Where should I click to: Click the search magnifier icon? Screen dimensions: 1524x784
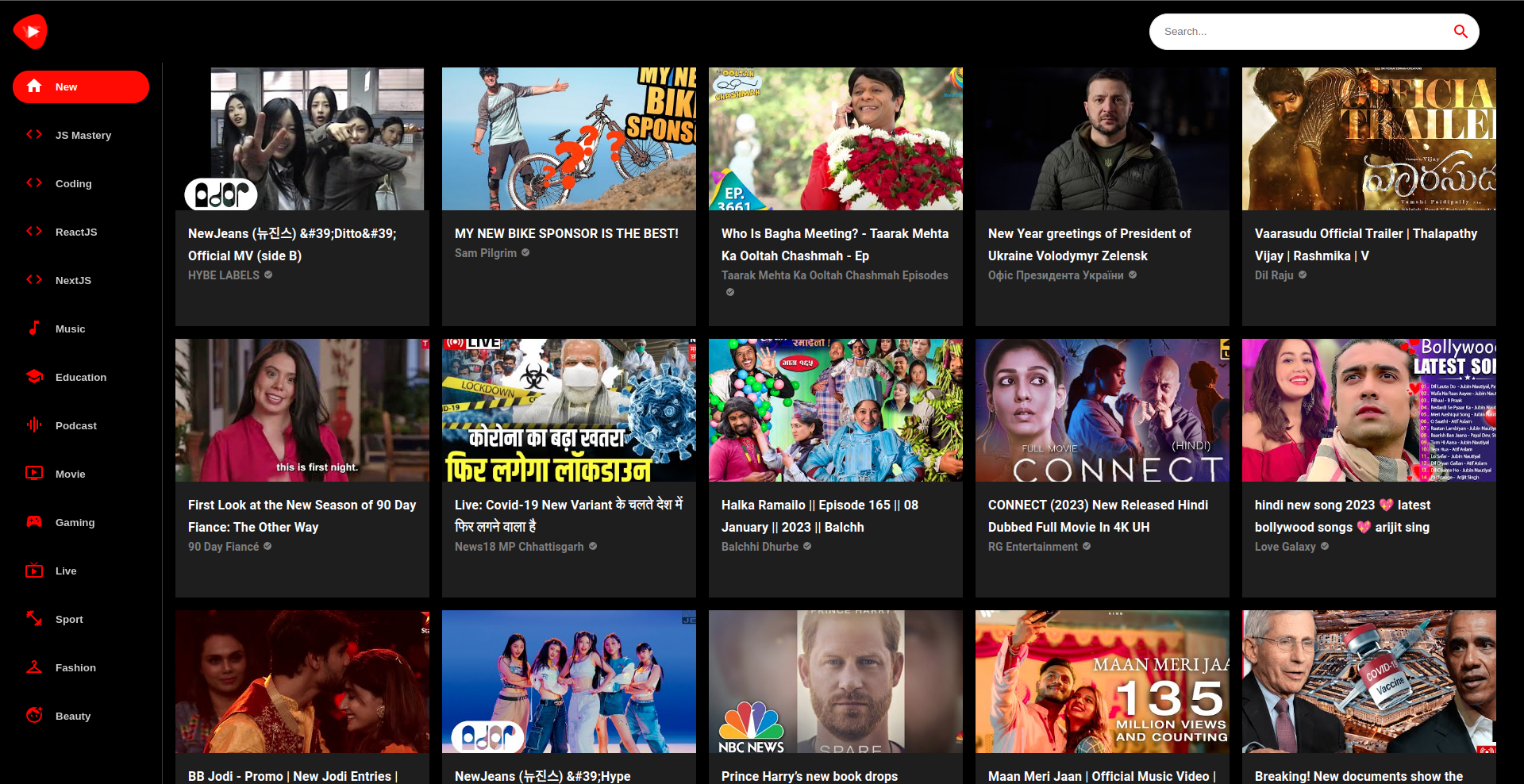(x=1460, y=32)
